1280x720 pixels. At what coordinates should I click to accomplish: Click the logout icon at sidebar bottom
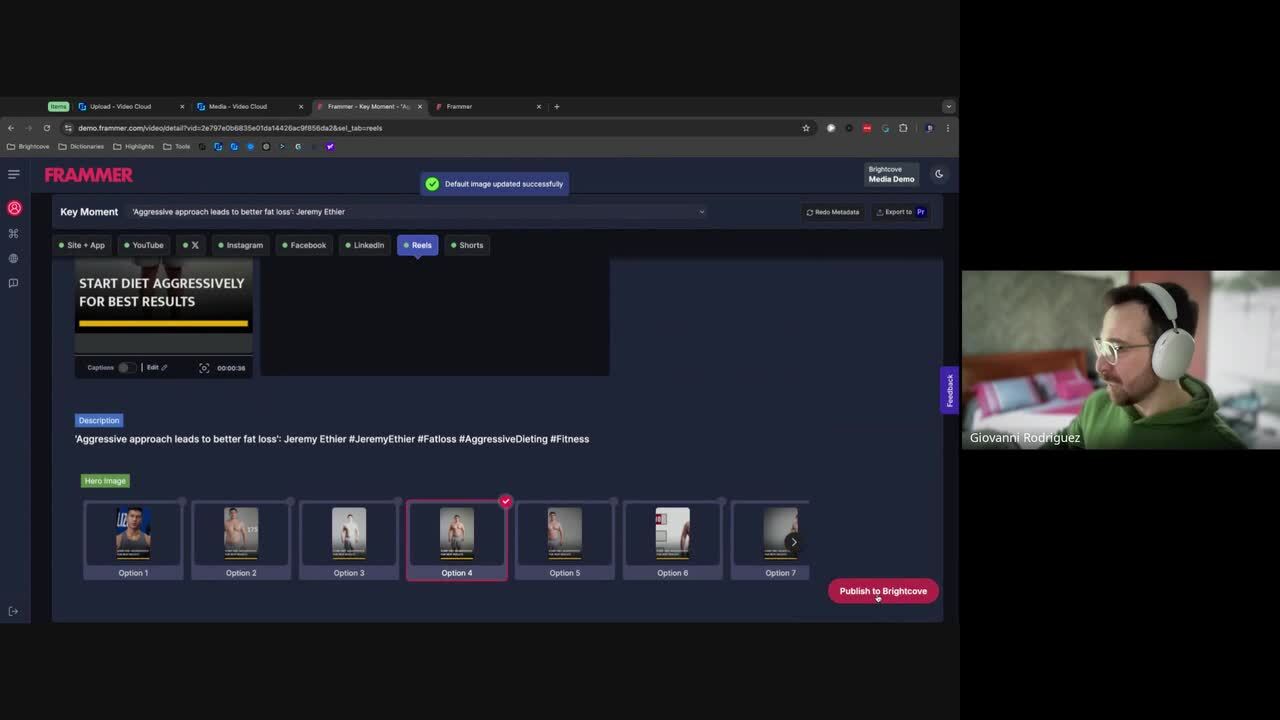13,611
